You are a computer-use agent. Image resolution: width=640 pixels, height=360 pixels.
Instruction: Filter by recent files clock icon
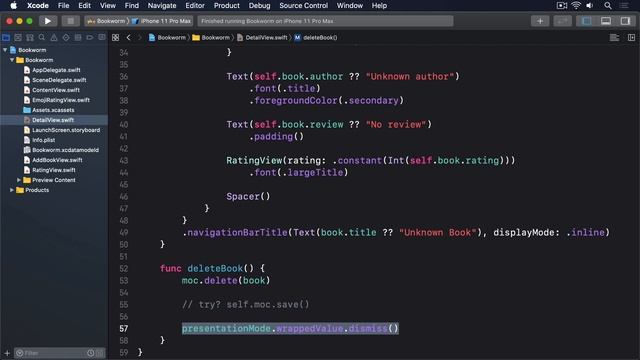click(x=90, y=353)
